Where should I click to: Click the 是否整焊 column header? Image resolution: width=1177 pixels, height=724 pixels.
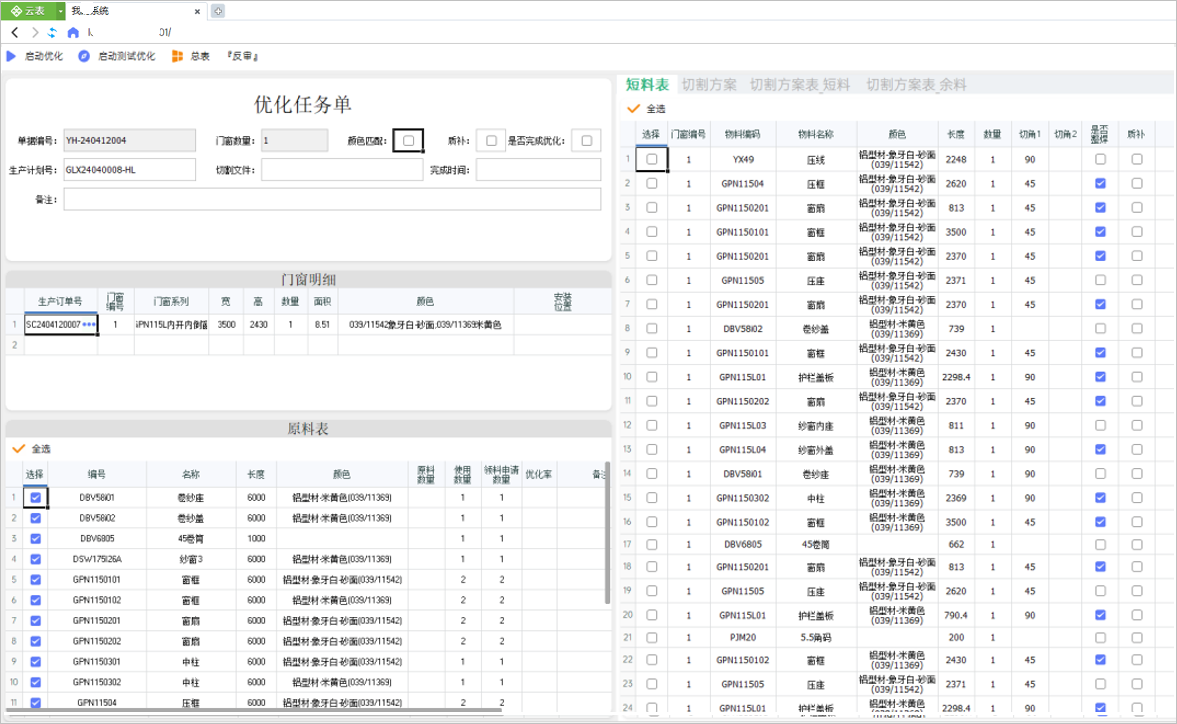pyautogui.click(x=1100, y=134)
